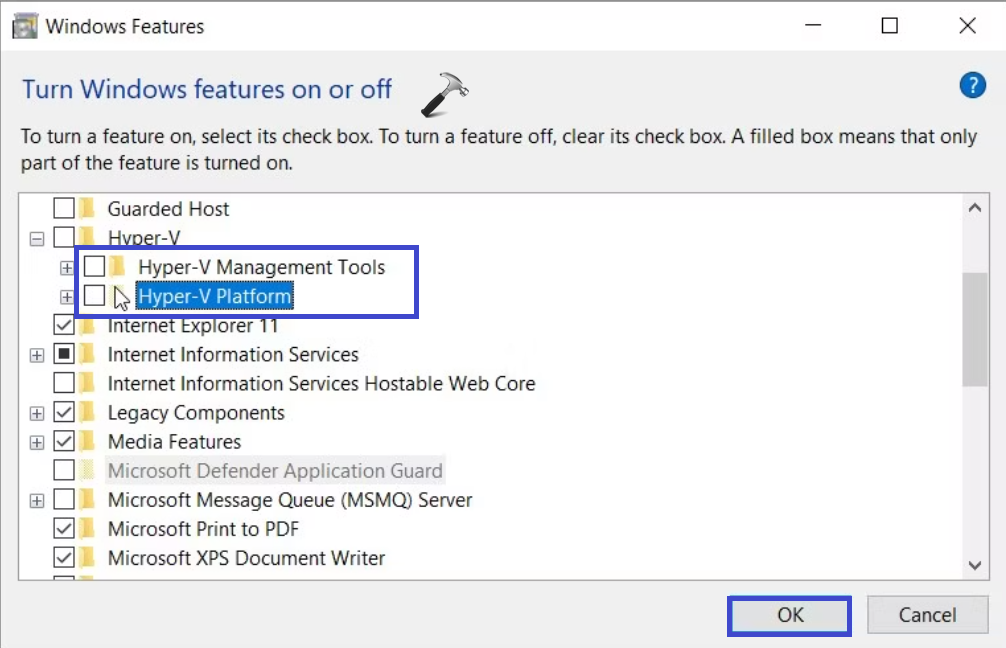The height and width of the screenshot is (648, 1006).
Task: Check the Hyper-V Management Tools box
Action: (94, 267)
